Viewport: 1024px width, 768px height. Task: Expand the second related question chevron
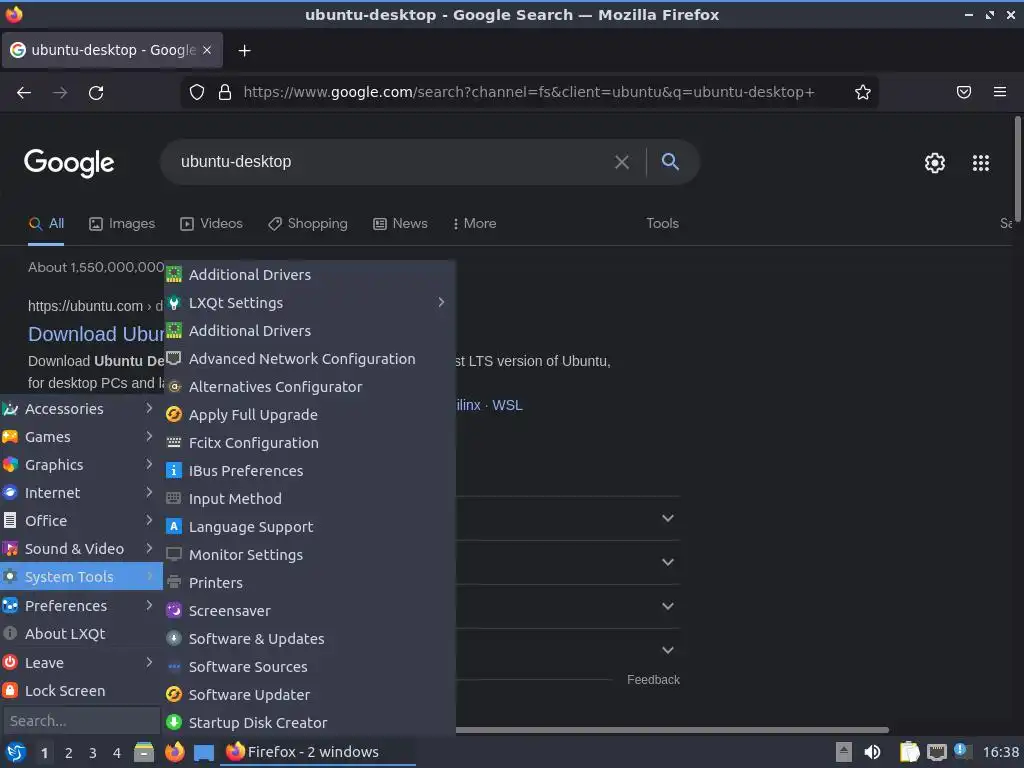[x=667, y=562]
